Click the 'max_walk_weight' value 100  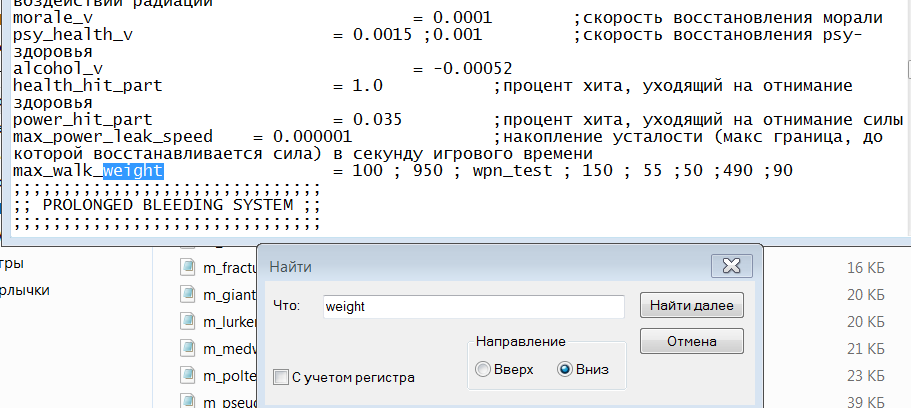coord(368,171)
